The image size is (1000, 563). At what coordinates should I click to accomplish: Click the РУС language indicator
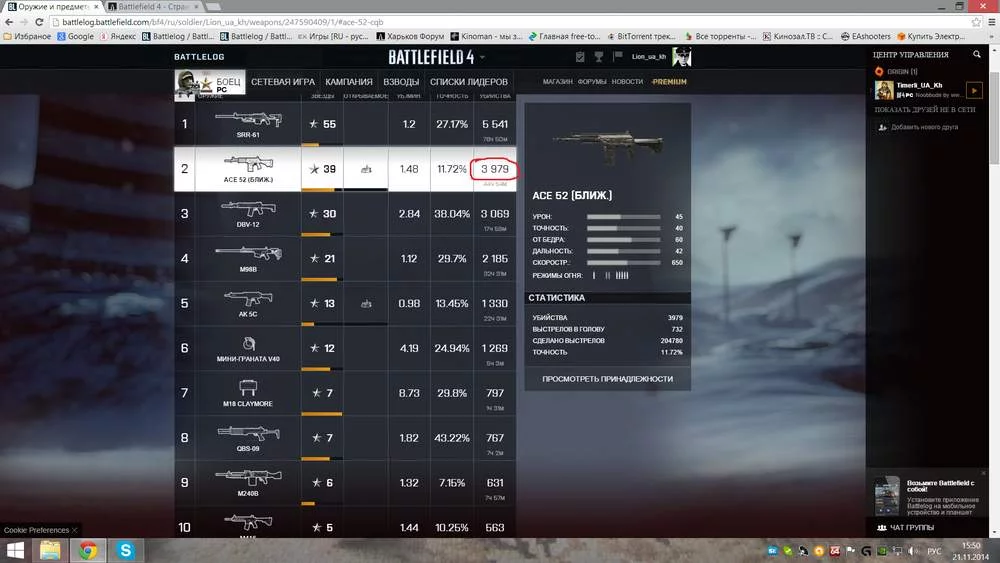(x=934, y=551)
